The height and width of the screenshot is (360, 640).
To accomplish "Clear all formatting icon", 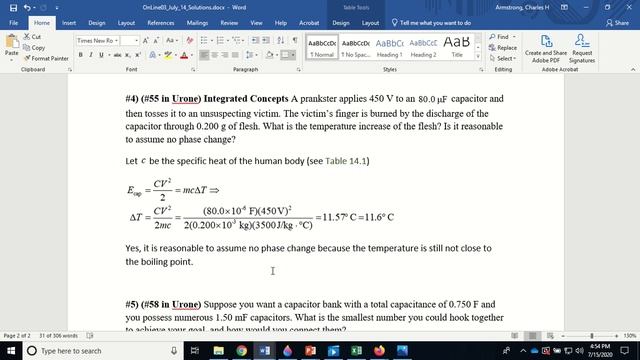I will (190, 40).
